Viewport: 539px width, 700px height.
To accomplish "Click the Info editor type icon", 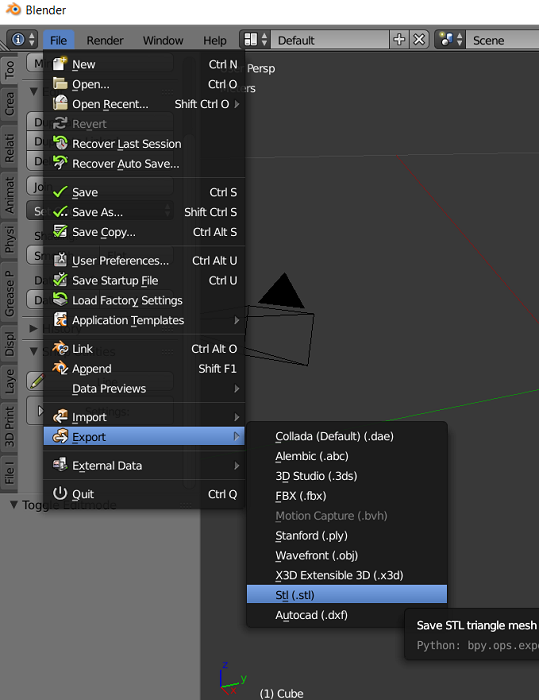I will pyautogui.click(x=18, y=40).
